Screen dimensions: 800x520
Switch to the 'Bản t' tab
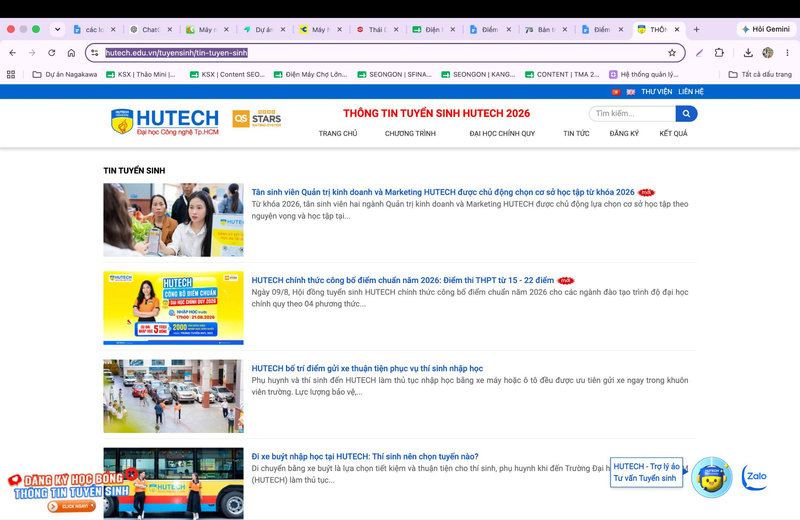click(546, 30)
